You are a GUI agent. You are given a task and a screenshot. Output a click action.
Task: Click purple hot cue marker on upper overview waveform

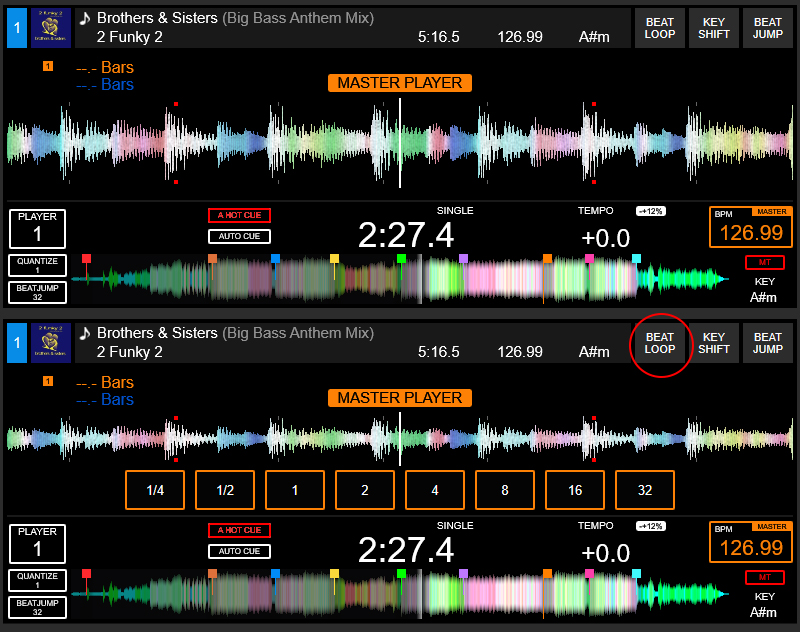tap(463, 259)
